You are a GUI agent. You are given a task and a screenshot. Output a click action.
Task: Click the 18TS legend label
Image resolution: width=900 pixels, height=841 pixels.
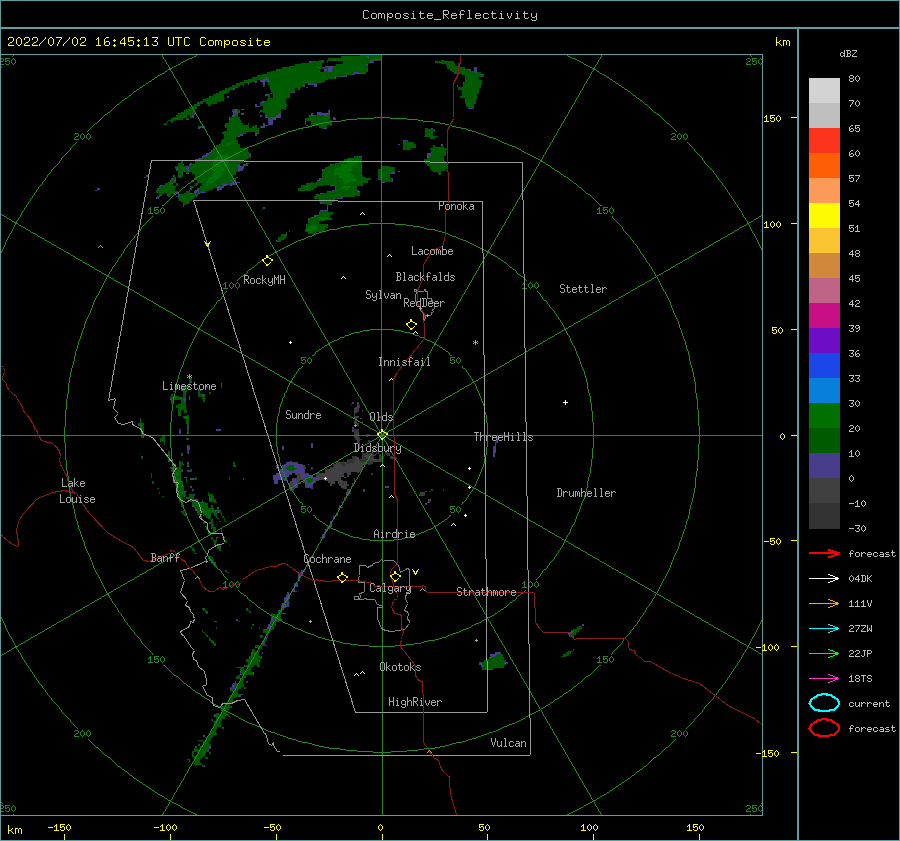[x=860, y=679]
